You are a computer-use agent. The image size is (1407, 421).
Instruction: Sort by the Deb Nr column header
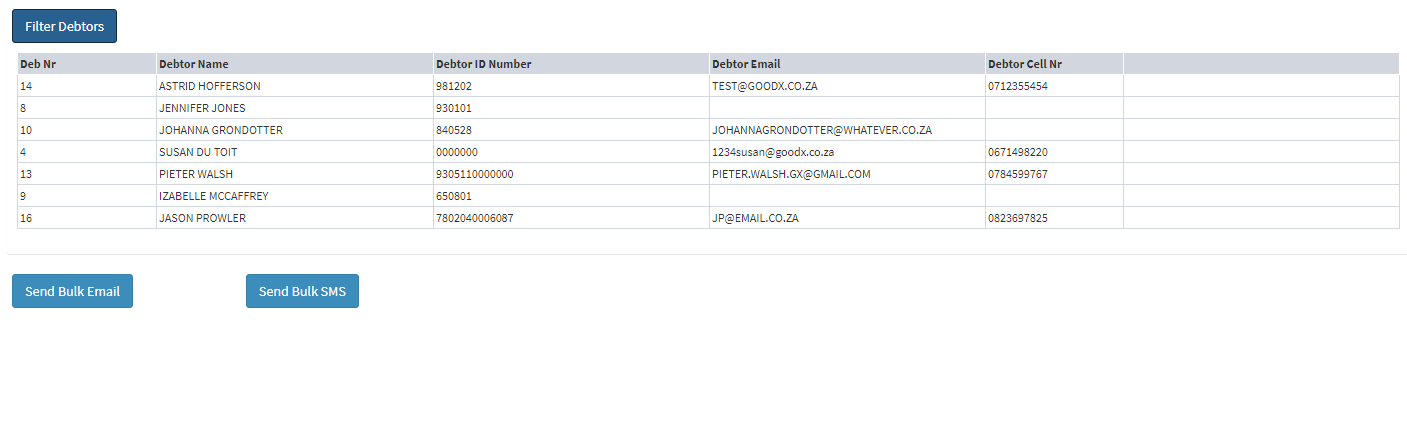(38, 64)
